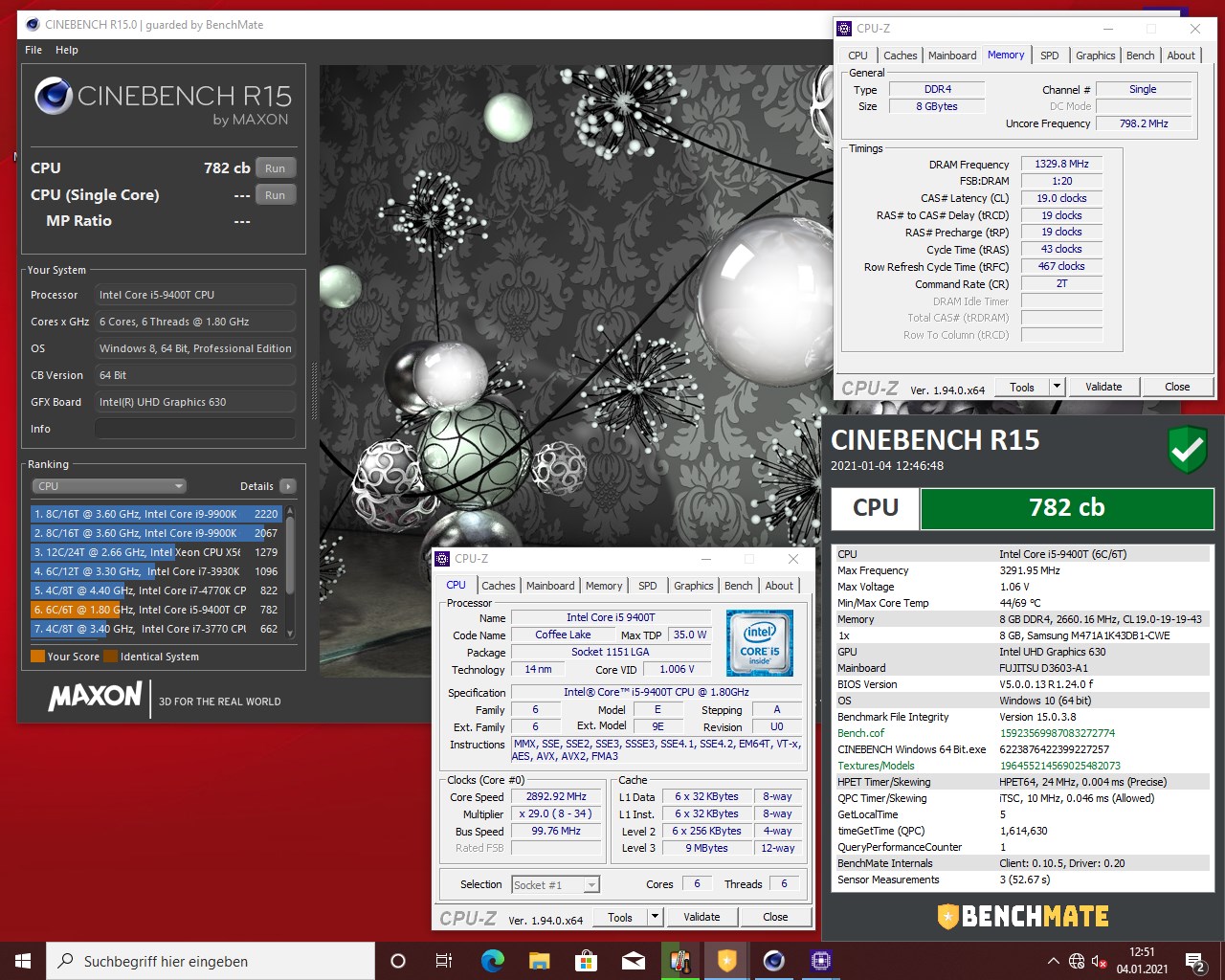Click BenchMate green shield checkmark icon
The width and height of the screenshot is (1225, 980).
click(x=1188, y=450)
